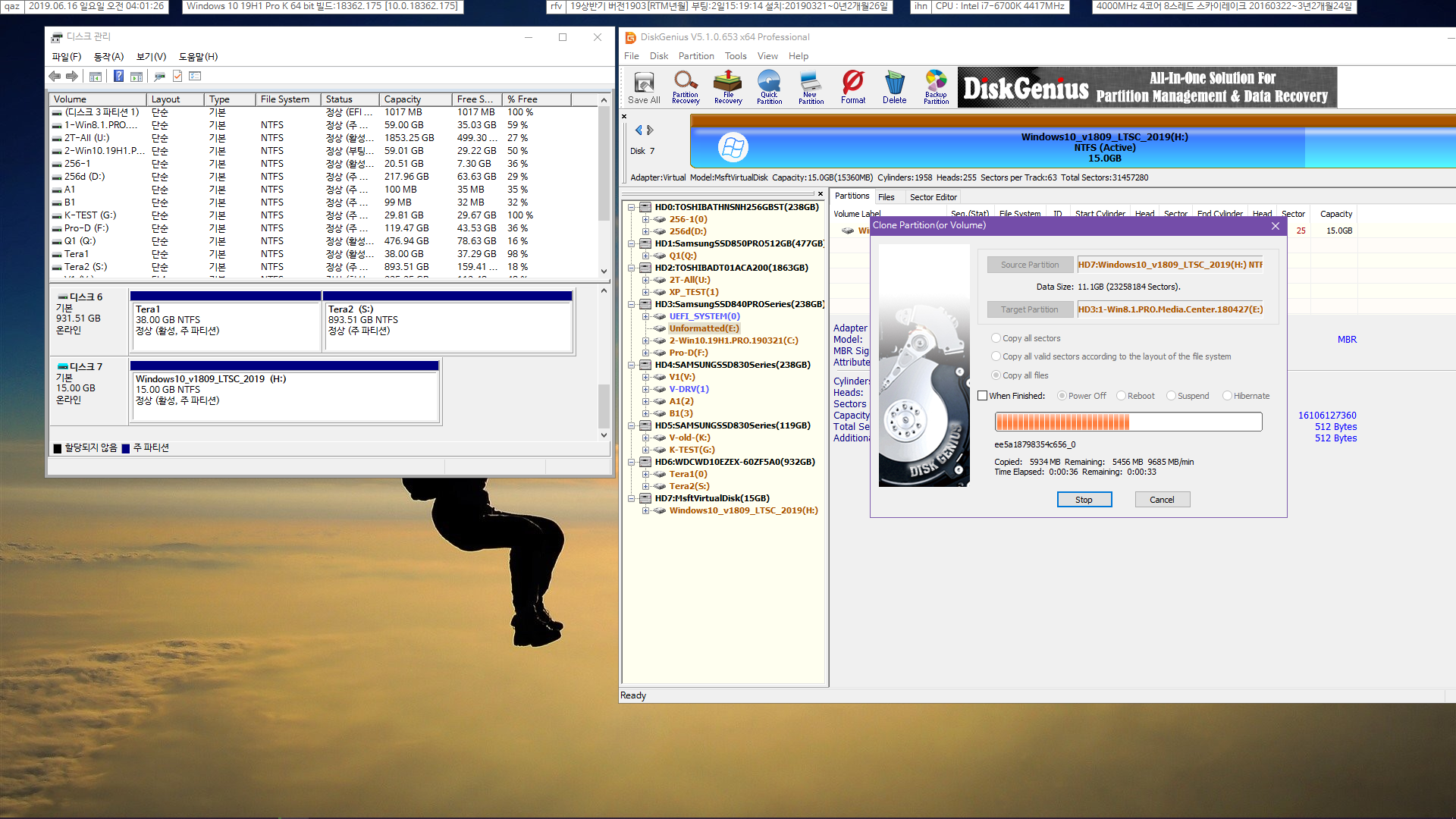Sort Disk Management list by Volume column

[98, 99]
